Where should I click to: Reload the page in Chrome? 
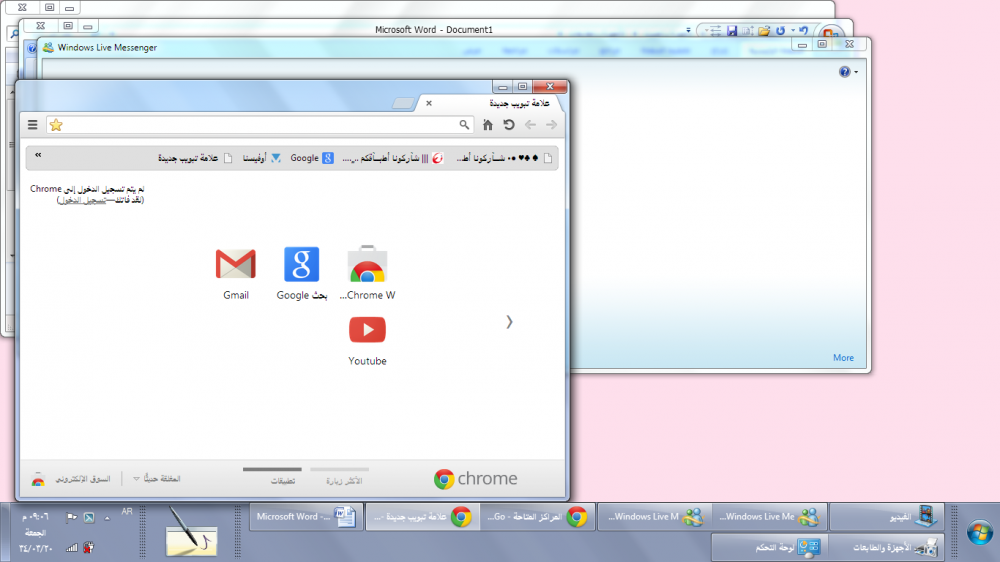point(509,125)
